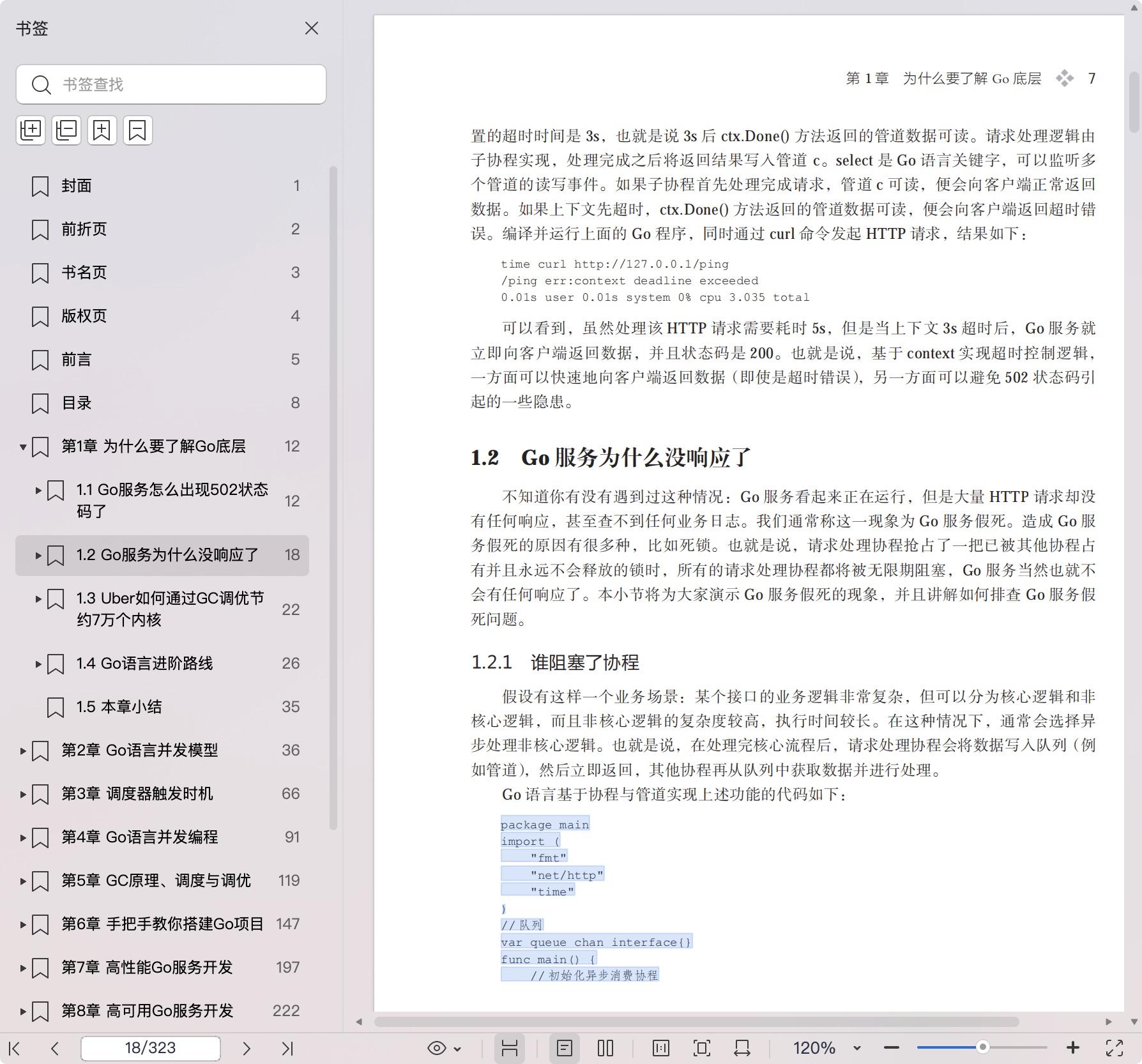Expand 第6章 手把手教你搭建Go项目
Viewport: 1142px width, 1064px height.
coord(23,924)
